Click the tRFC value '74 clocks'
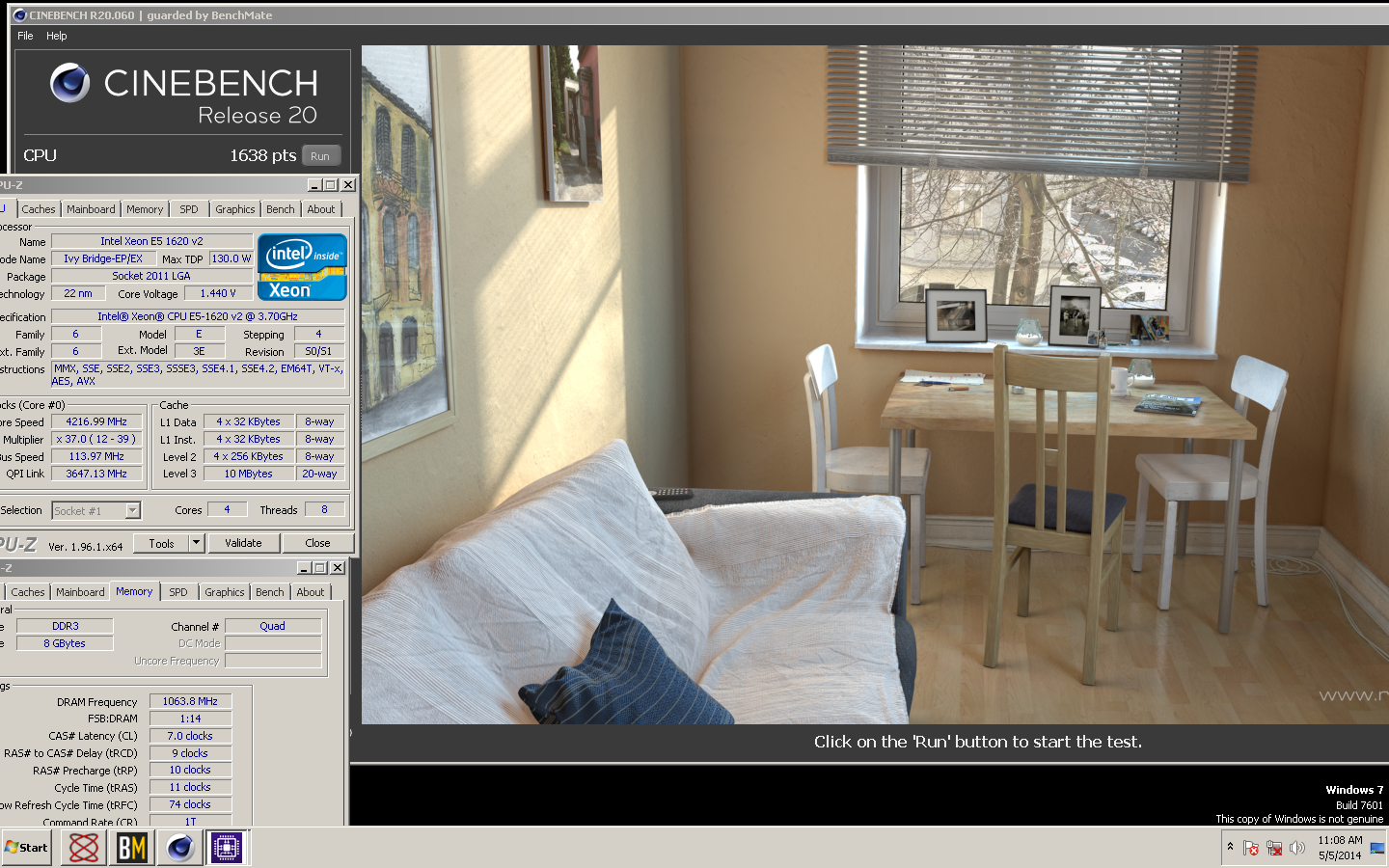1389x868 pixels. pyautogui.click(x=190, y=804)
